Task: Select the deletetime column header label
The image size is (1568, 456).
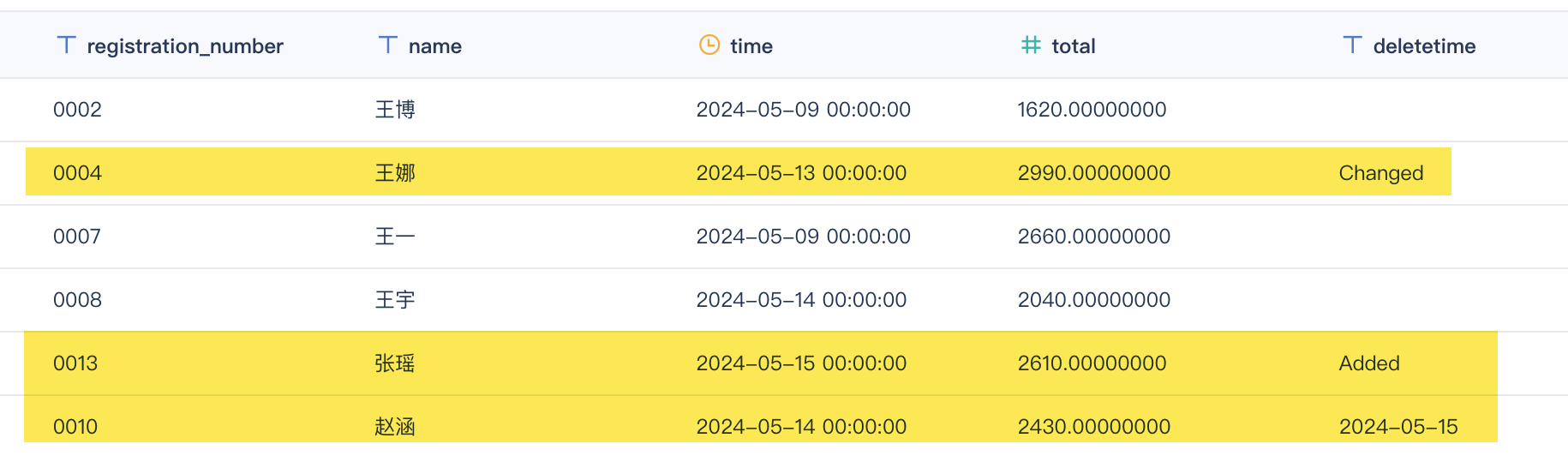Action: coord(1424,46)
